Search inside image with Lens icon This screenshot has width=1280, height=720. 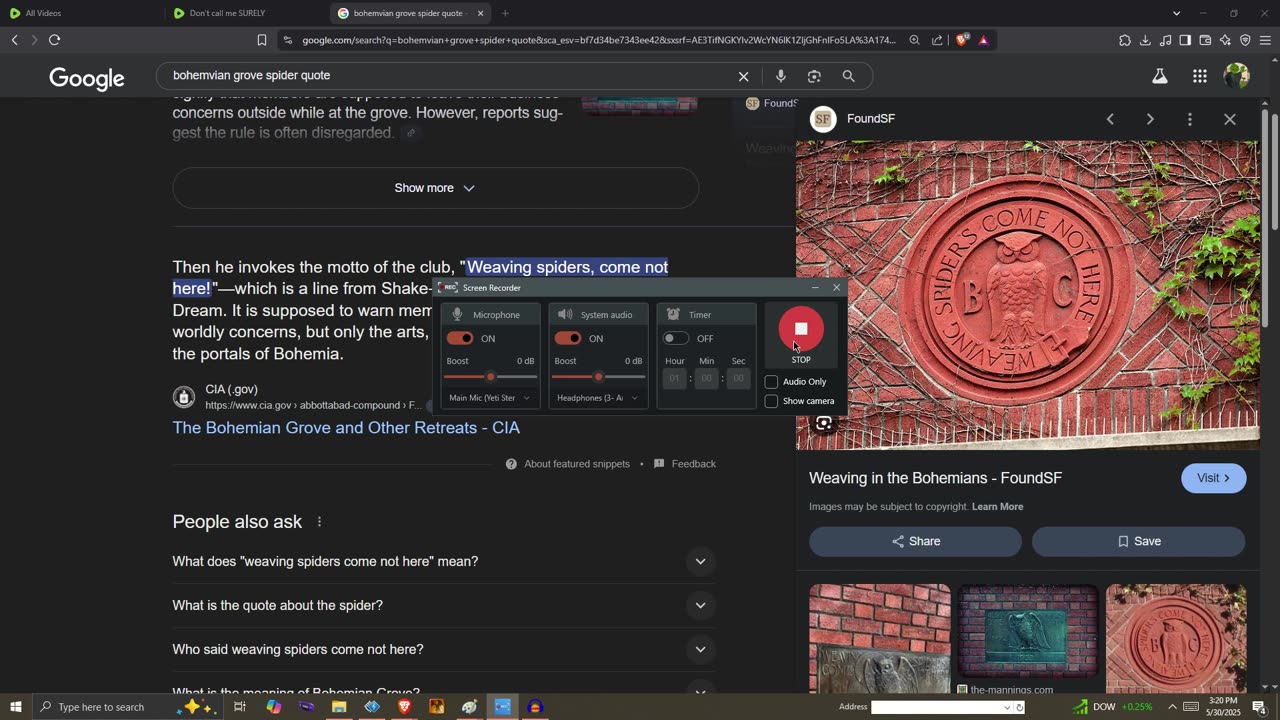(x=824, y=424)
